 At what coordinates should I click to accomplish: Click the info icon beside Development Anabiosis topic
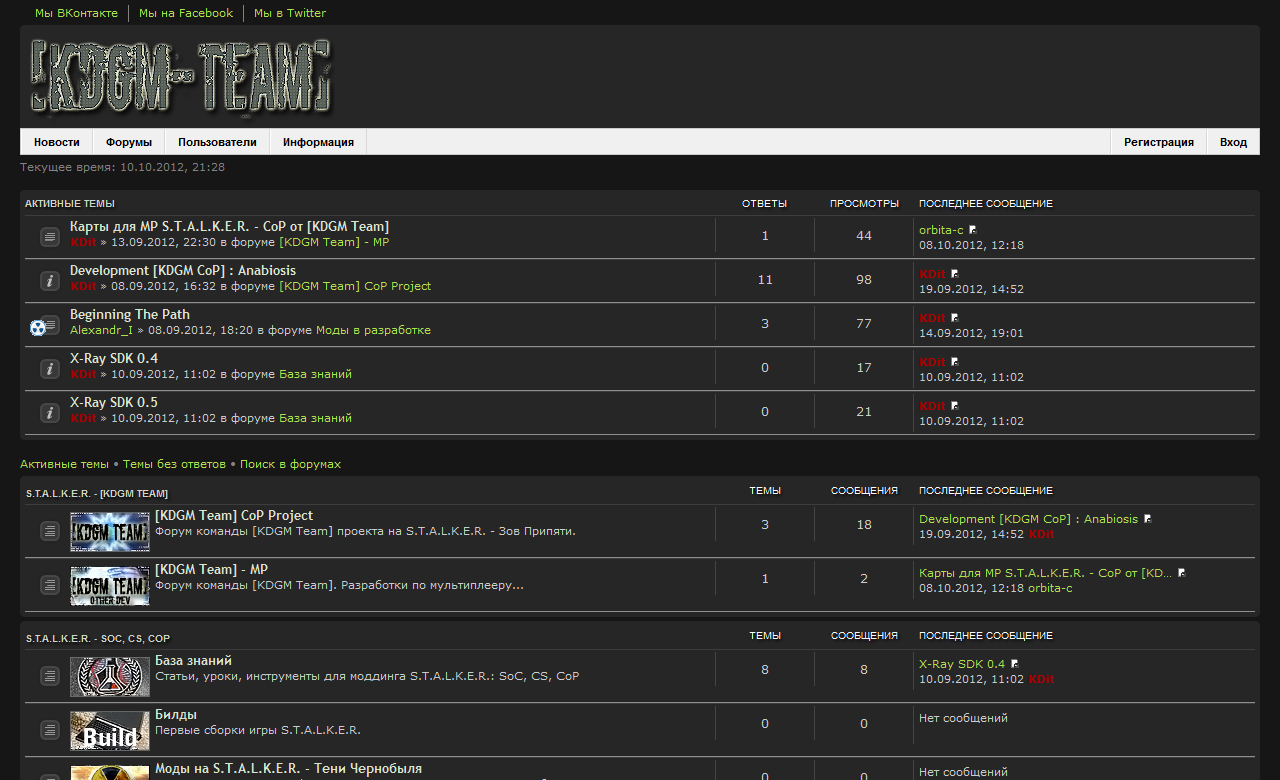49,281
